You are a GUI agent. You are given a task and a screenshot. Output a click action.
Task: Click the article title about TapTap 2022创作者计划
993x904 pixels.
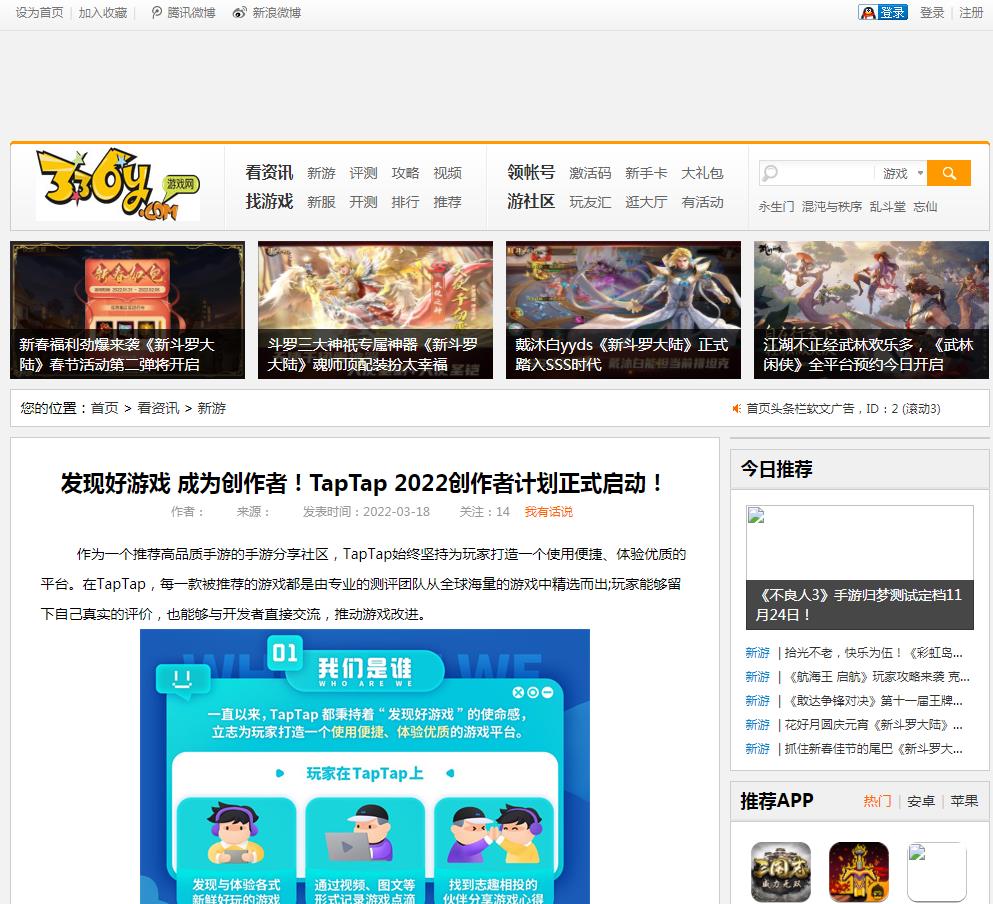(x=362, y=483)
